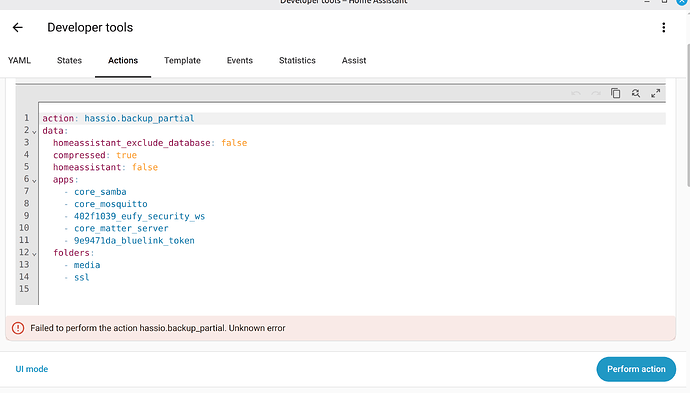Open the three-dot overflow menu
This screenshot has width=690, height=393.
[x=664, y=28]
